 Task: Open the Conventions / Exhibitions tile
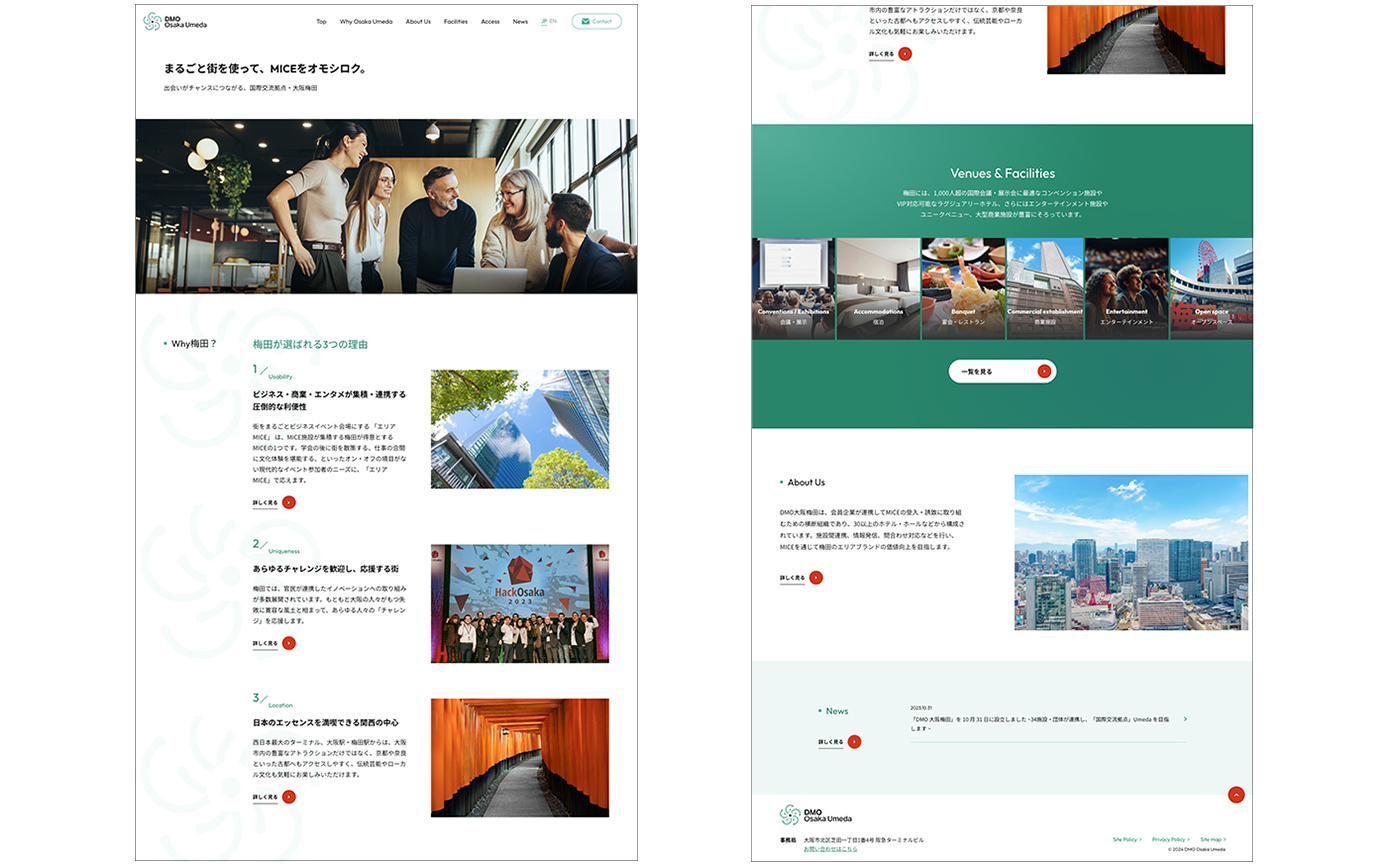793,289
